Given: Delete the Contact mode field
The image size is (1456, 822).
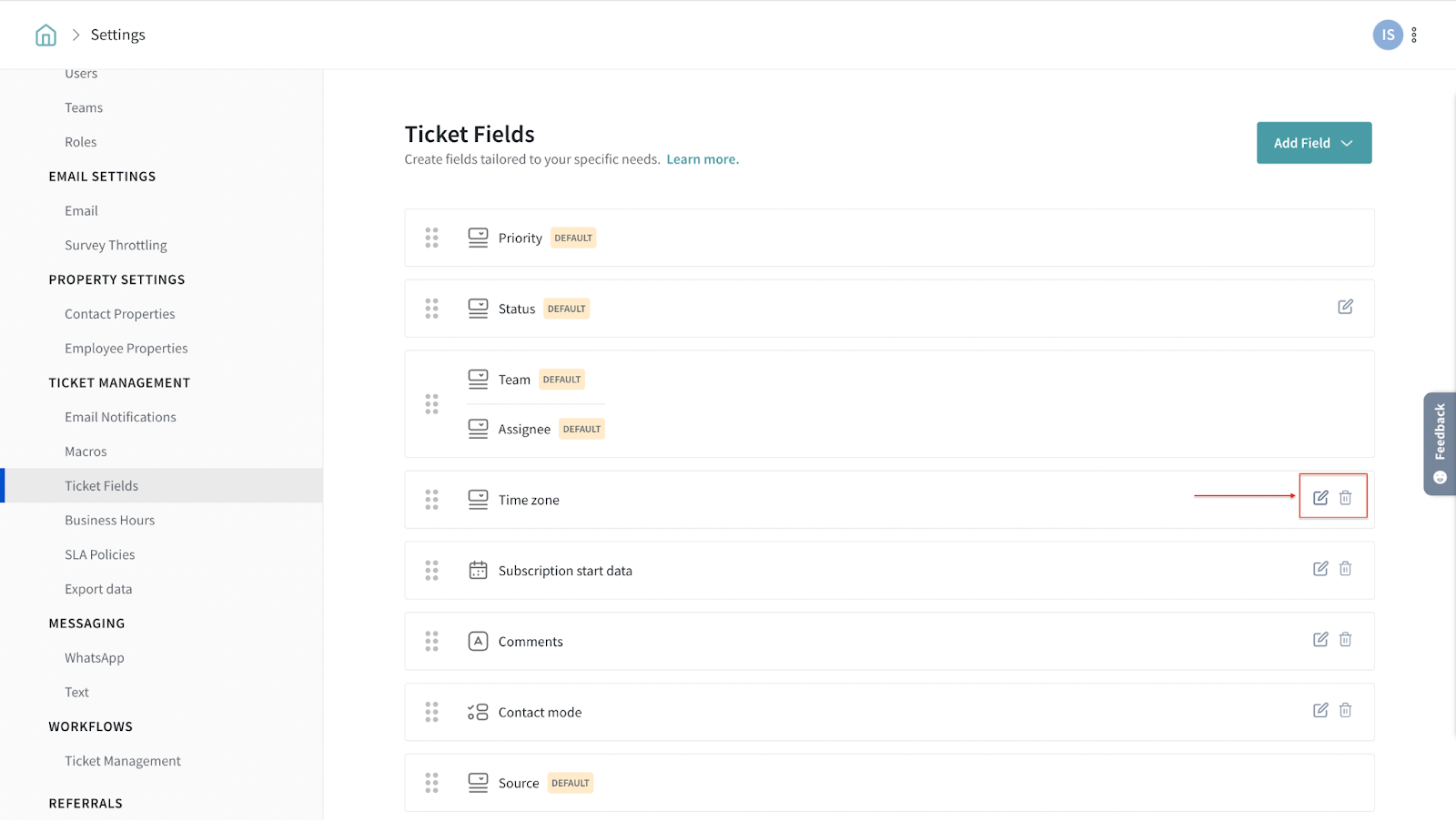Looking at the screenshot, I should pyautogui.click(x=1345, y=710).
